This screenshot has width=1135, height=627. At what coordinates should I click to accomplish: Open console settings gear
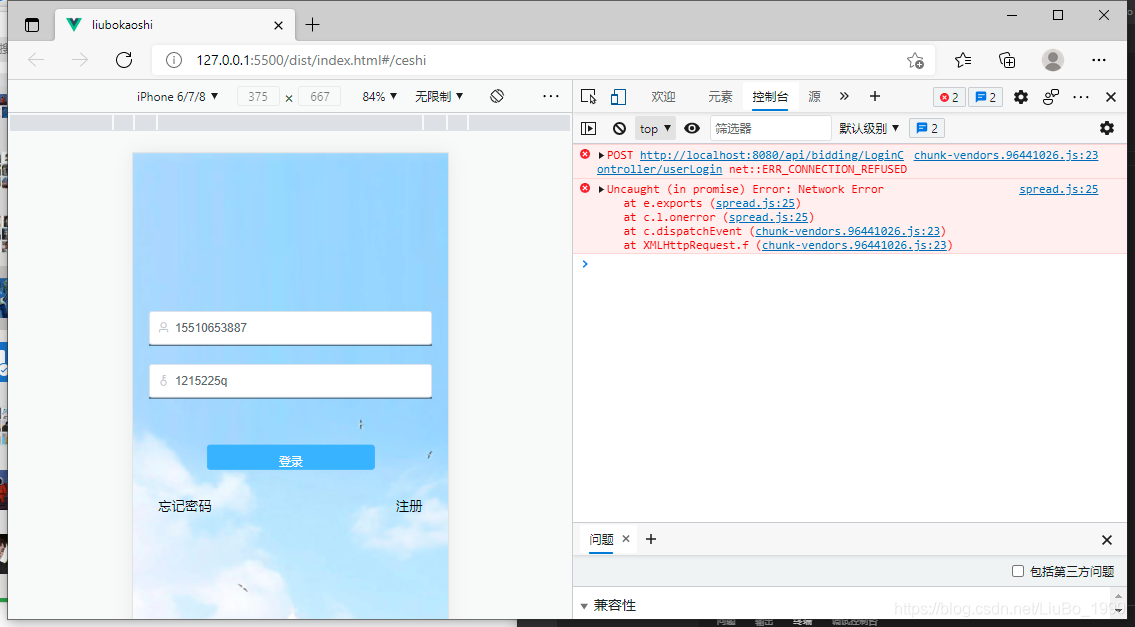tap(1107, 128)
